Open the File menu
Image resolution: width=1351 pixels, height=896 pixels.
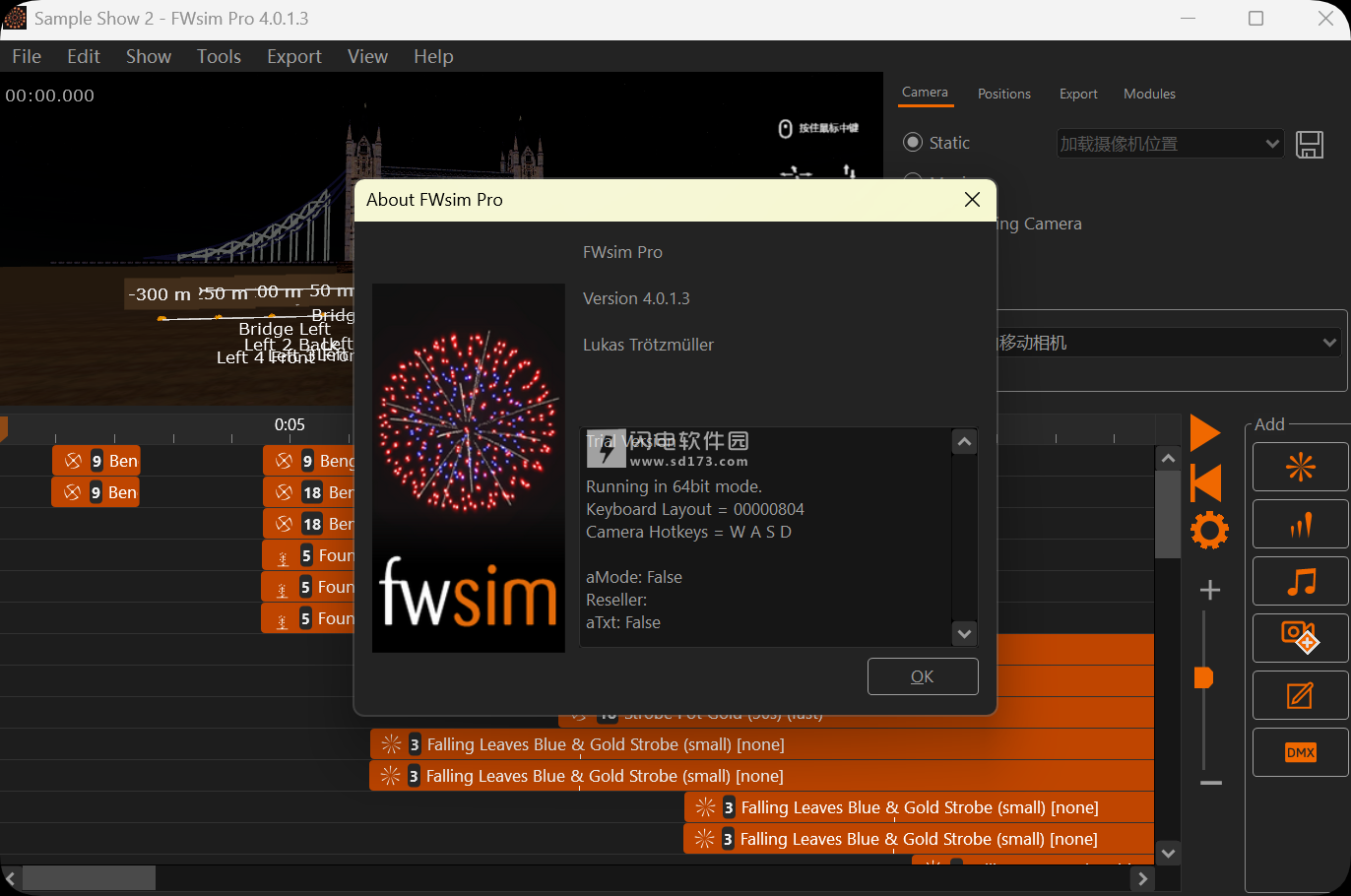tap(27, 56)
